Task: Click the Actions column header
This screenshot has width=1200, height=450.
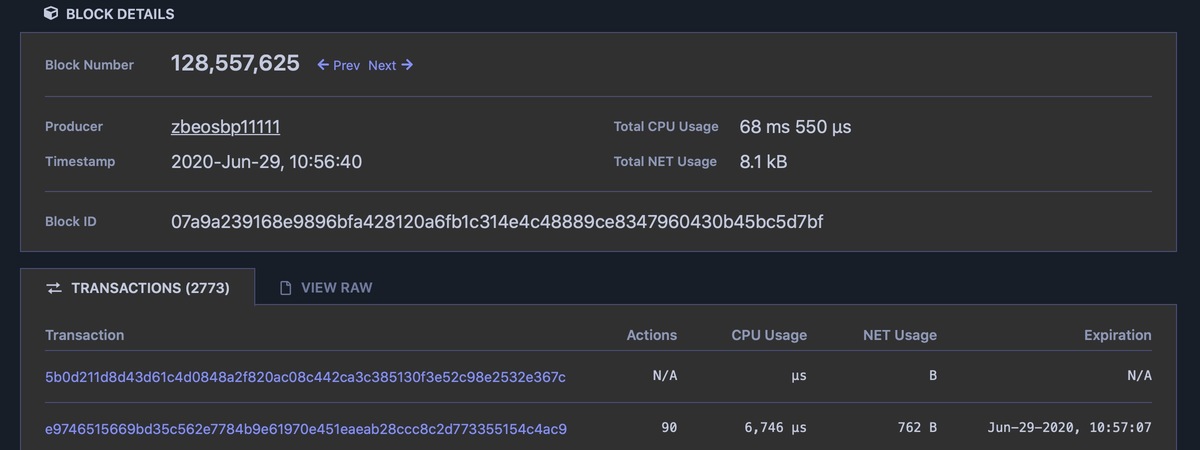Action: [651, 335]
